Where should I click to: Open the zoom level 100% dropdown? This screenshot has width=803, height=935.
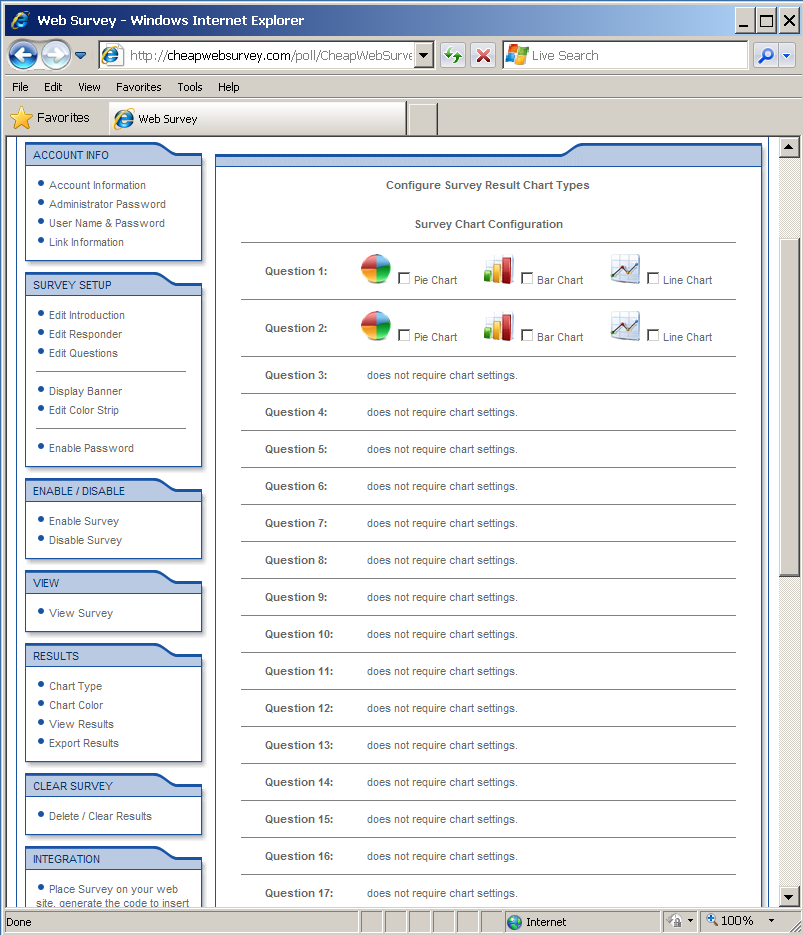coord(771,921)
